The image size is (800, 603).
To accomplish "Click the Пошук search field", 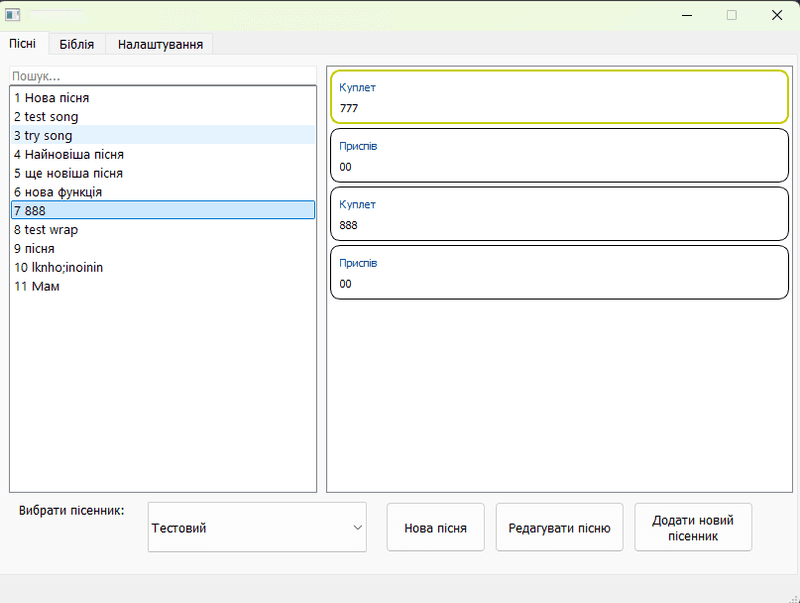I will pyautogui.click(x=163, y=76).
